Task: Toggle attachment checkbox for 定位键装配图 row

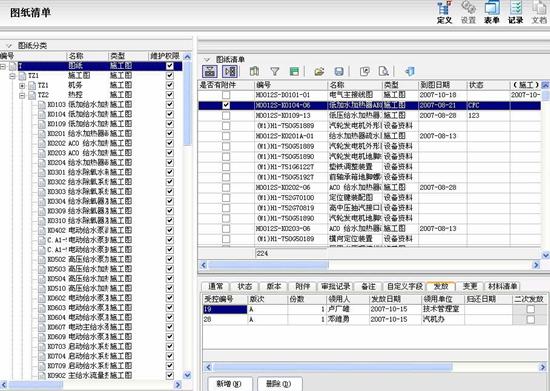Action: (x=226, y=198)
